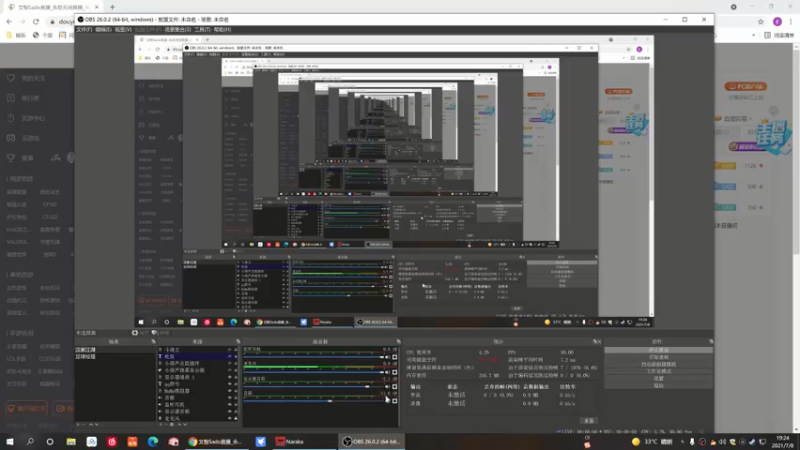Open the 工具(T) menu in OBS
The height and width of the screenshot is (450, 800).
click(202, 30)
